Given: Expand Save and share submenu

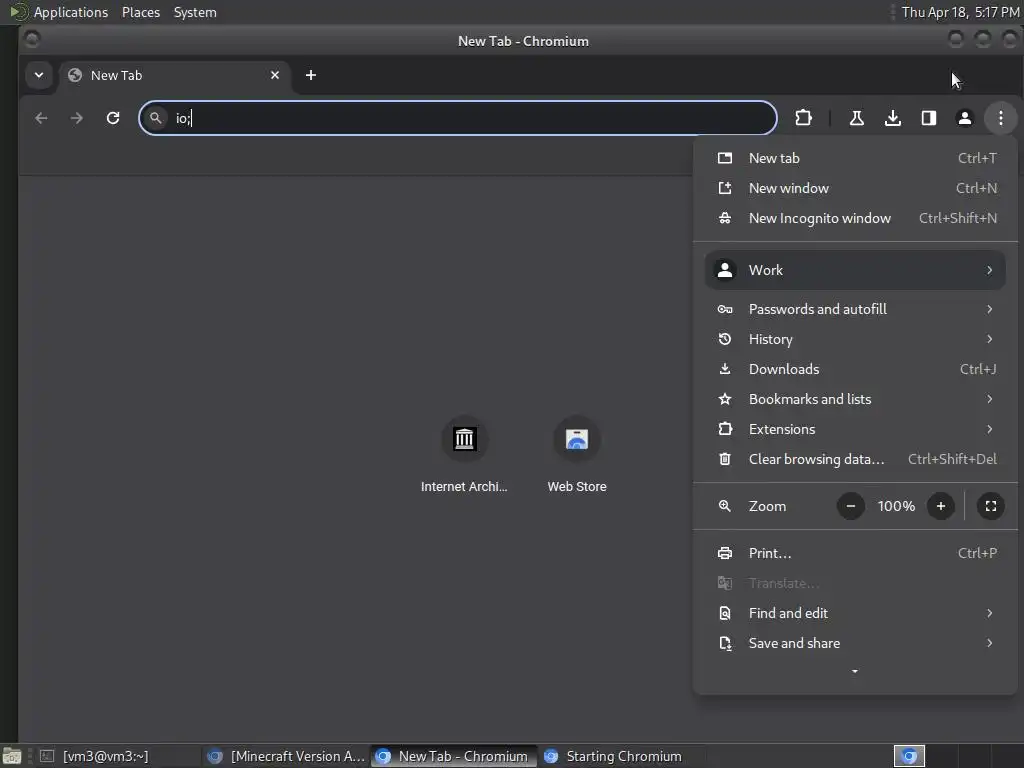Looking at the screenshot, I should coord(855,643).
